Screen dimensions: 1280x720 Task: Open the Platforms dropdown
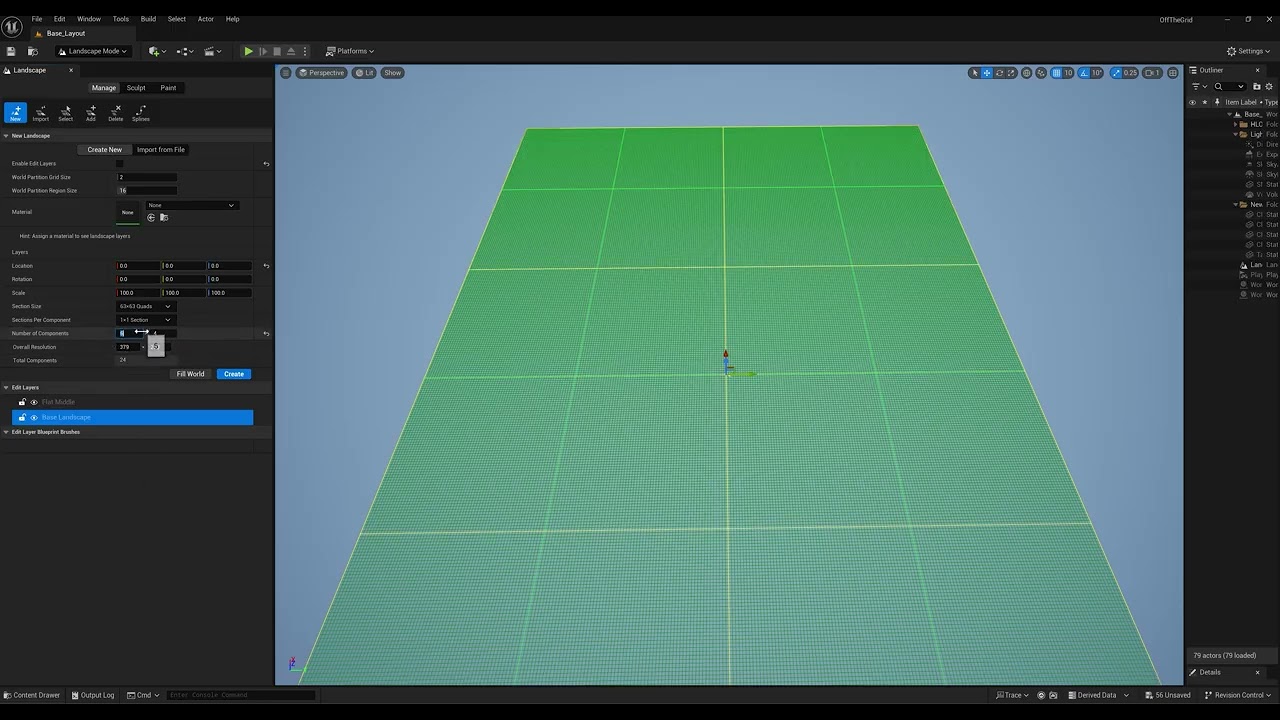click(x=350, y=51)
